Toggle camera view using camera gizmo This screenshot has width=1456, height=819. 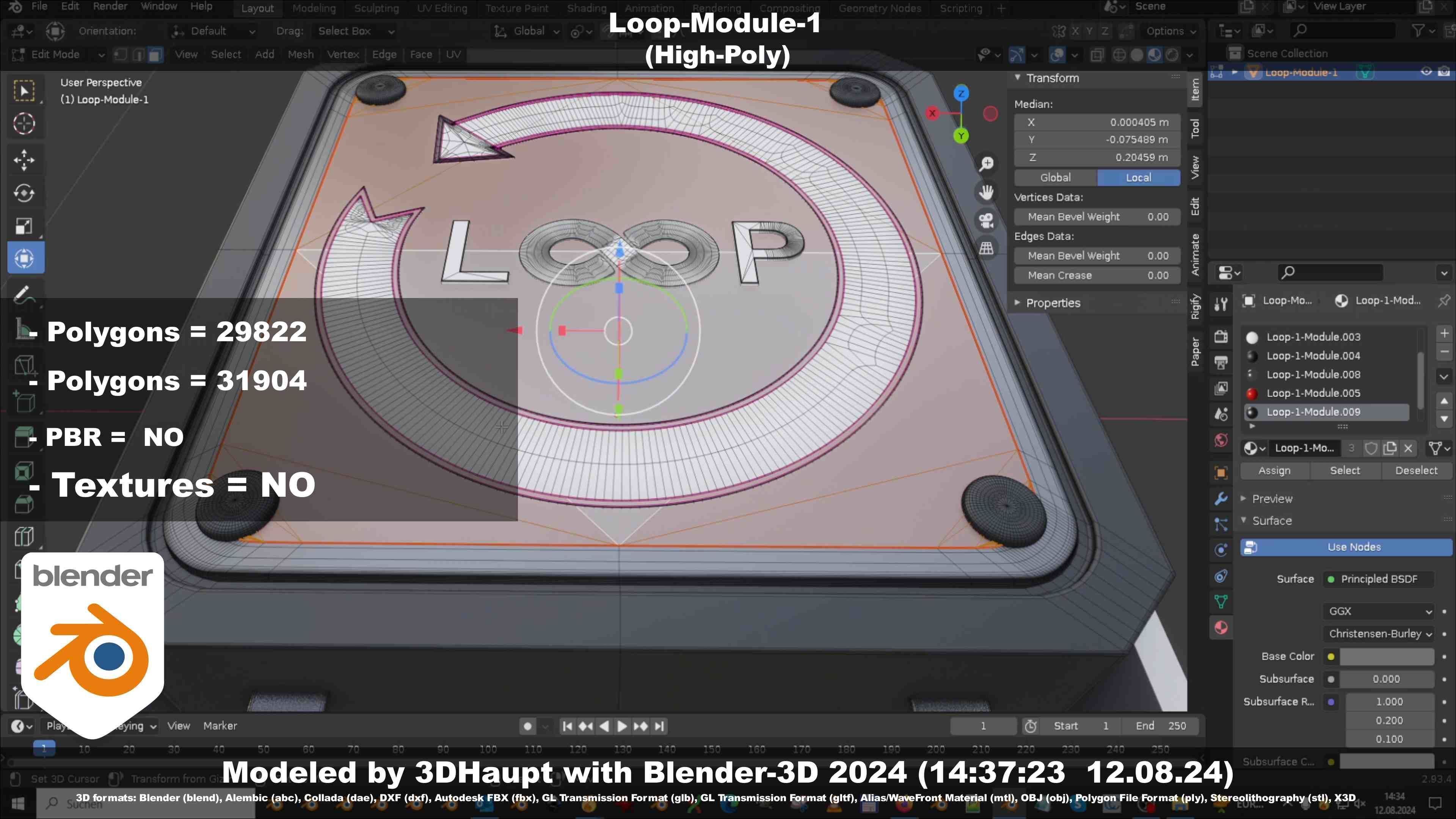click(986, 220)
